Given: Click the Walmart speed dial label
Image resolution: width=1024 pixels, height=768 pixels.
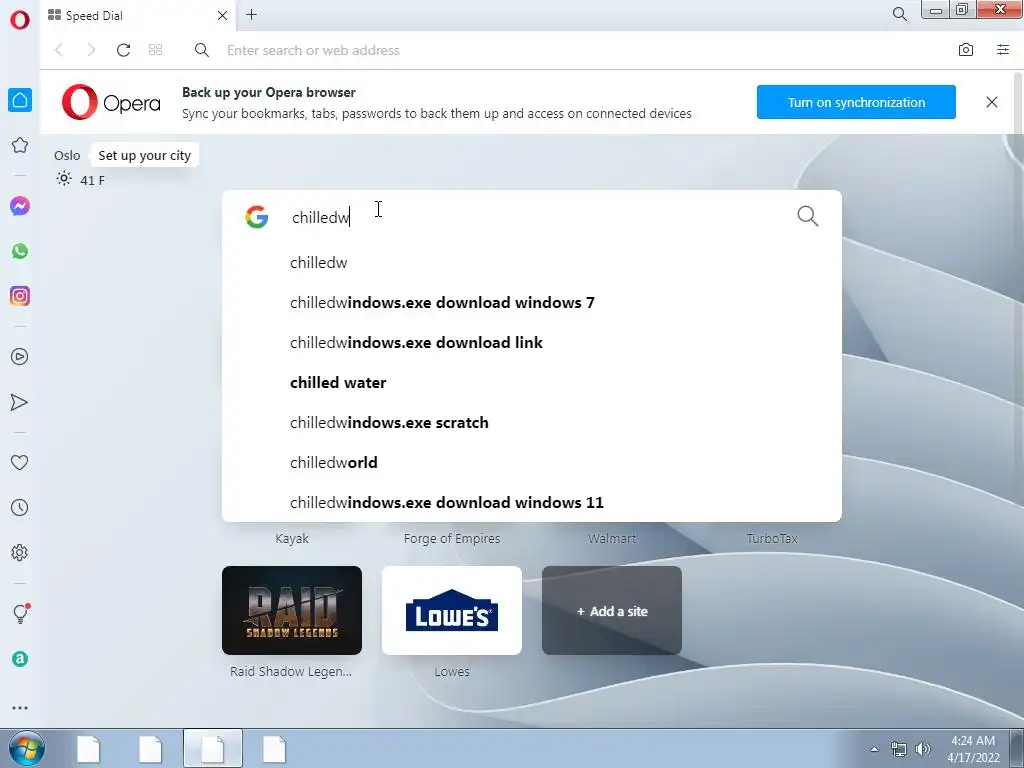Looking at the screenshot, I should pyautogui.click(x=612, y=539).
